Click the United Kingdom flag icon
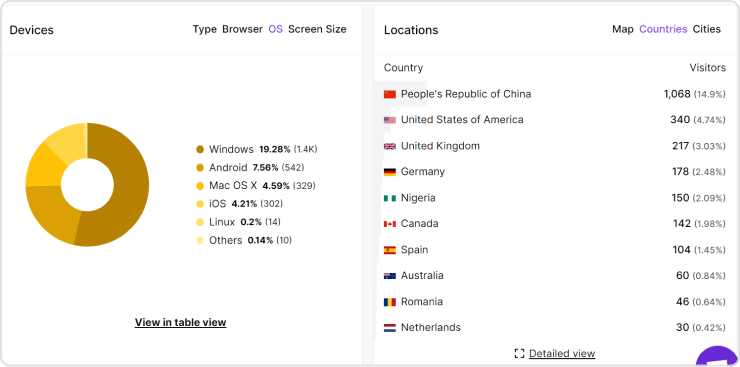The height and width of the screenshot is (367, 740). 389,146
